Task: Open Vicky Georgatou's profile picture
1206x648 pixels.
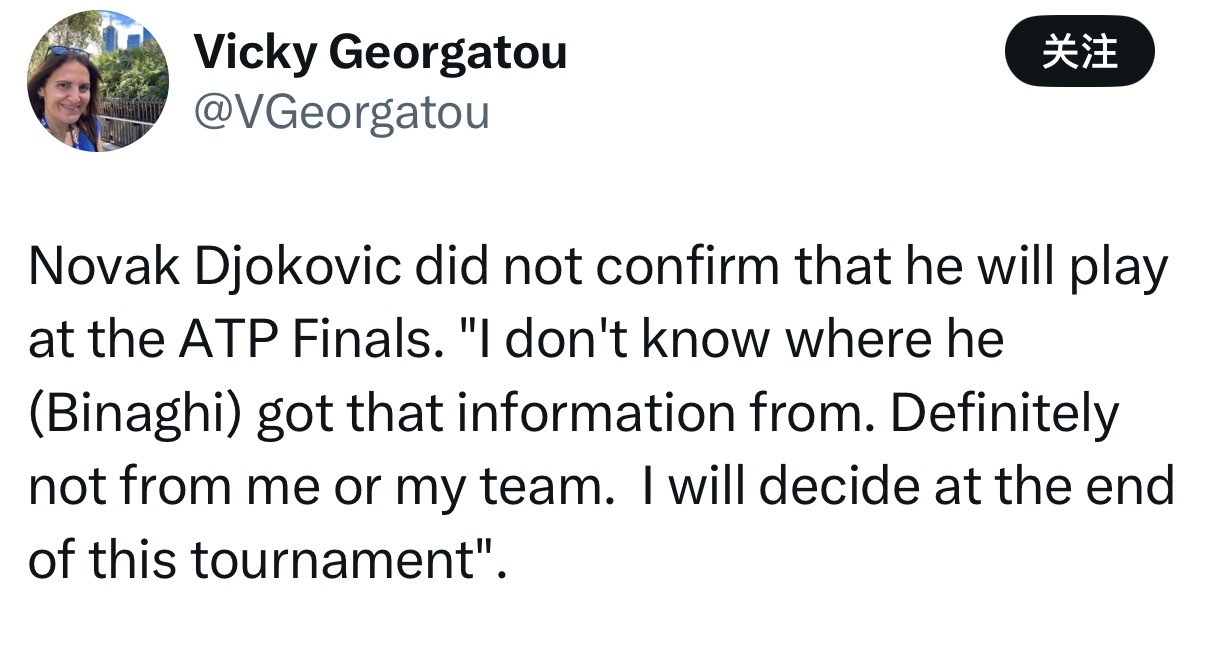Action: pyautogui.click(x=97, y=81)
